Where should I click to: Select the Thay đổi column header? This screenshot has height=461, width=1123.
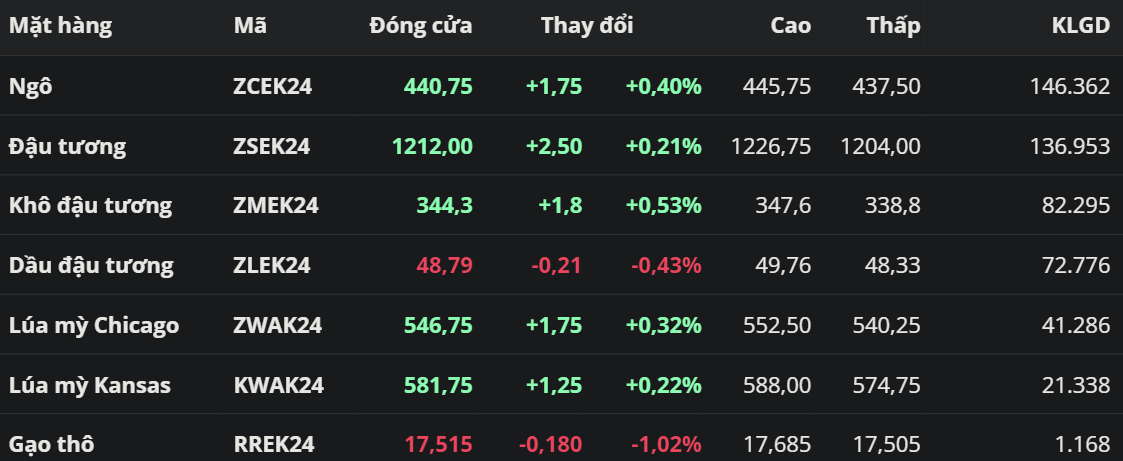click(587, 26)
